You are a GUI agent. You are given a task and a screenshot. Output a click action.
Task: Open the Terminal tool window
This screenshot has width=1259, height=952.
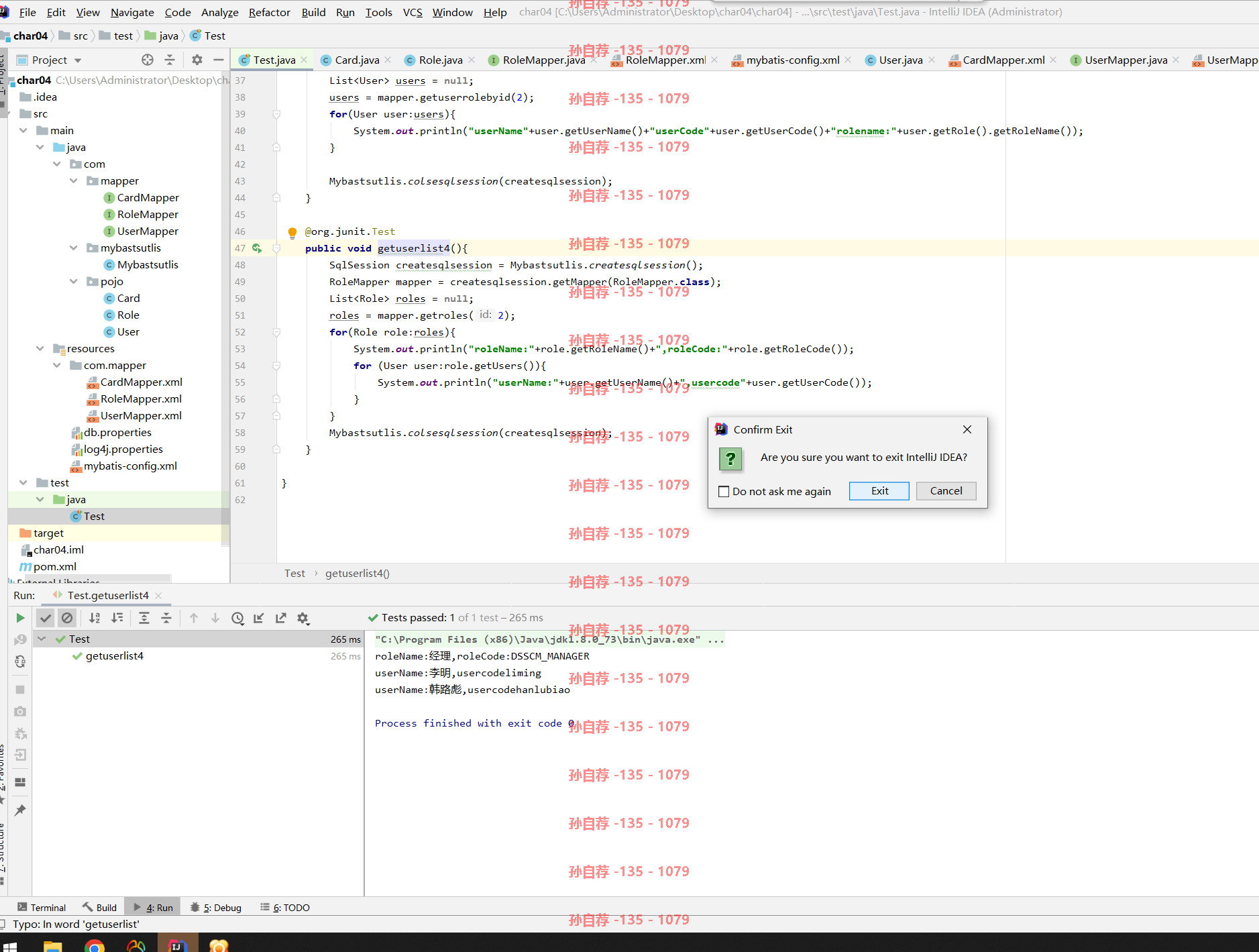42,907
